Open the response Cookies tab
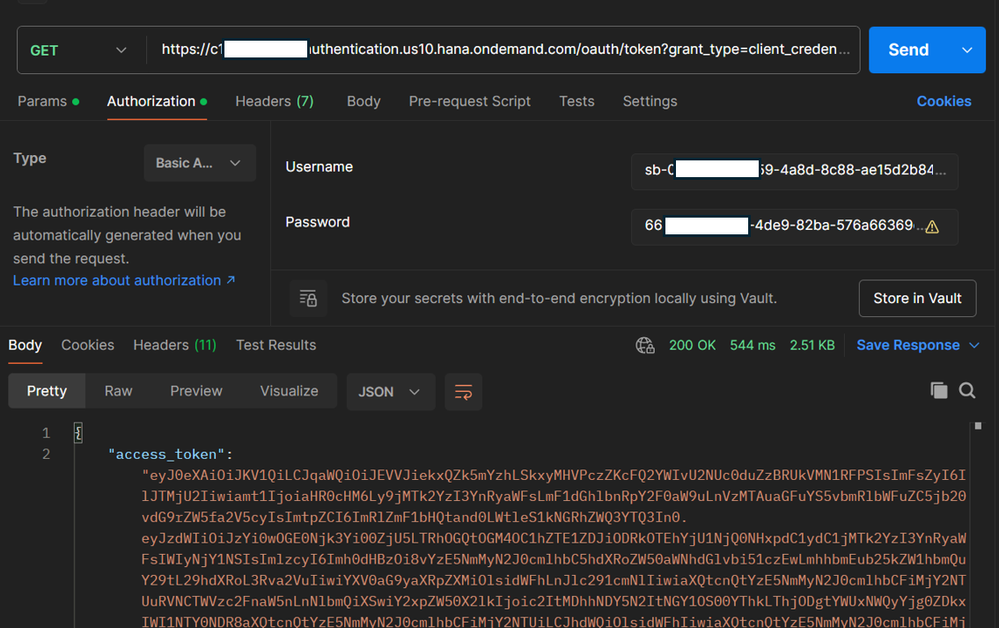This screenshot has width=999, height=628. coord(87,345)
